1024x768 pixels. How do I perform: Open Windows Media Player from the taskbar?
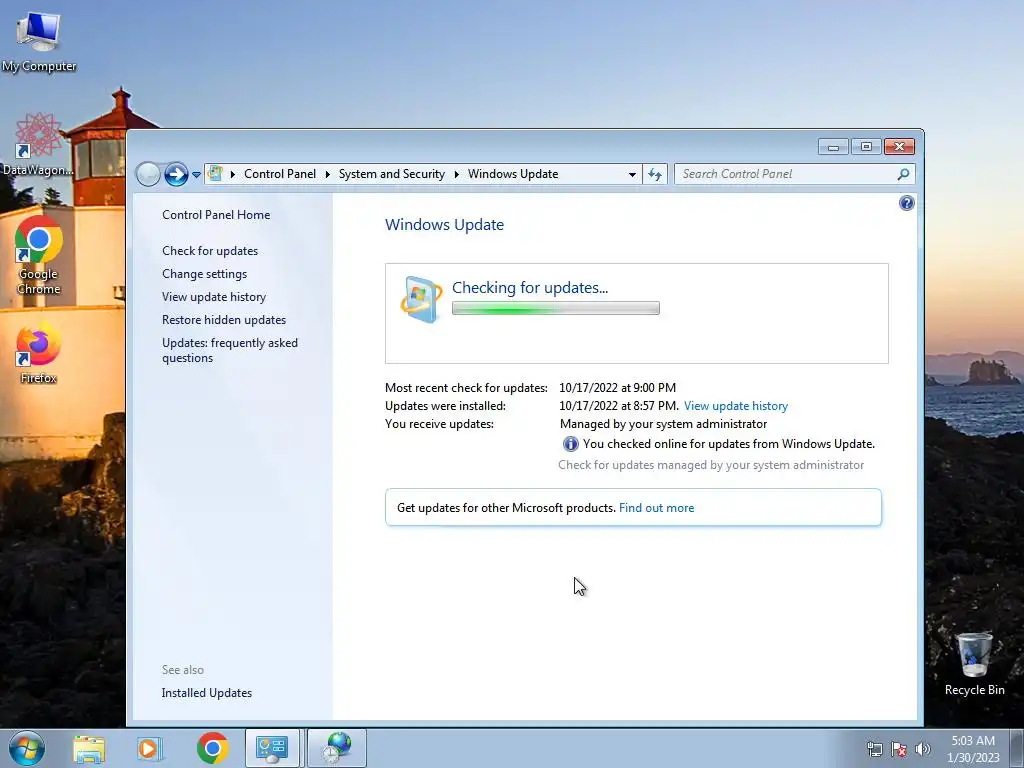(x=149, y=748)
